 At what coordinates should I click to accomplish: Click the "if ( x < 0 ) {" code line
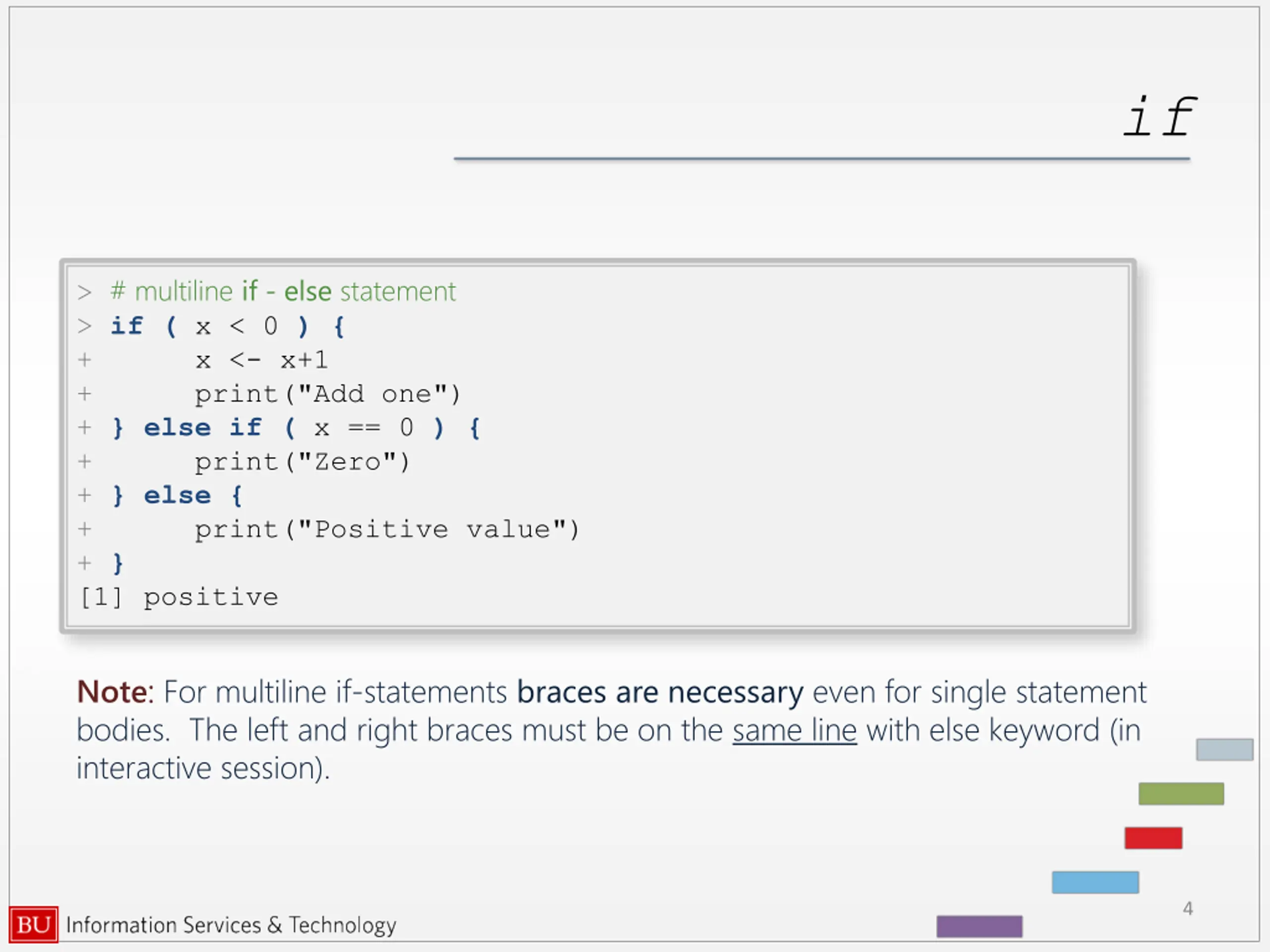click(x=227, y=327)
